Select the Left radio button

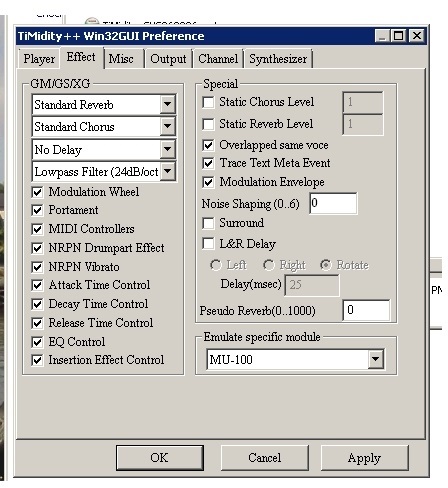(216, 265)
